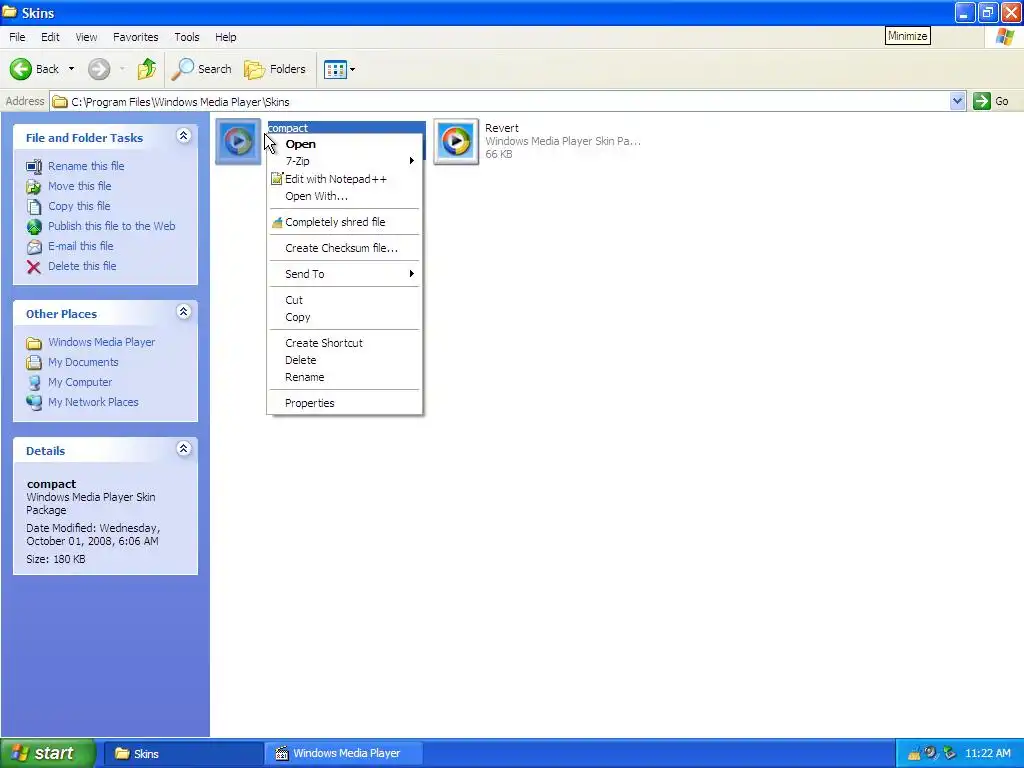Viewport: 1024px width, 768px height.
Task: Collapse the Details panel
Action: coord(184,449)
